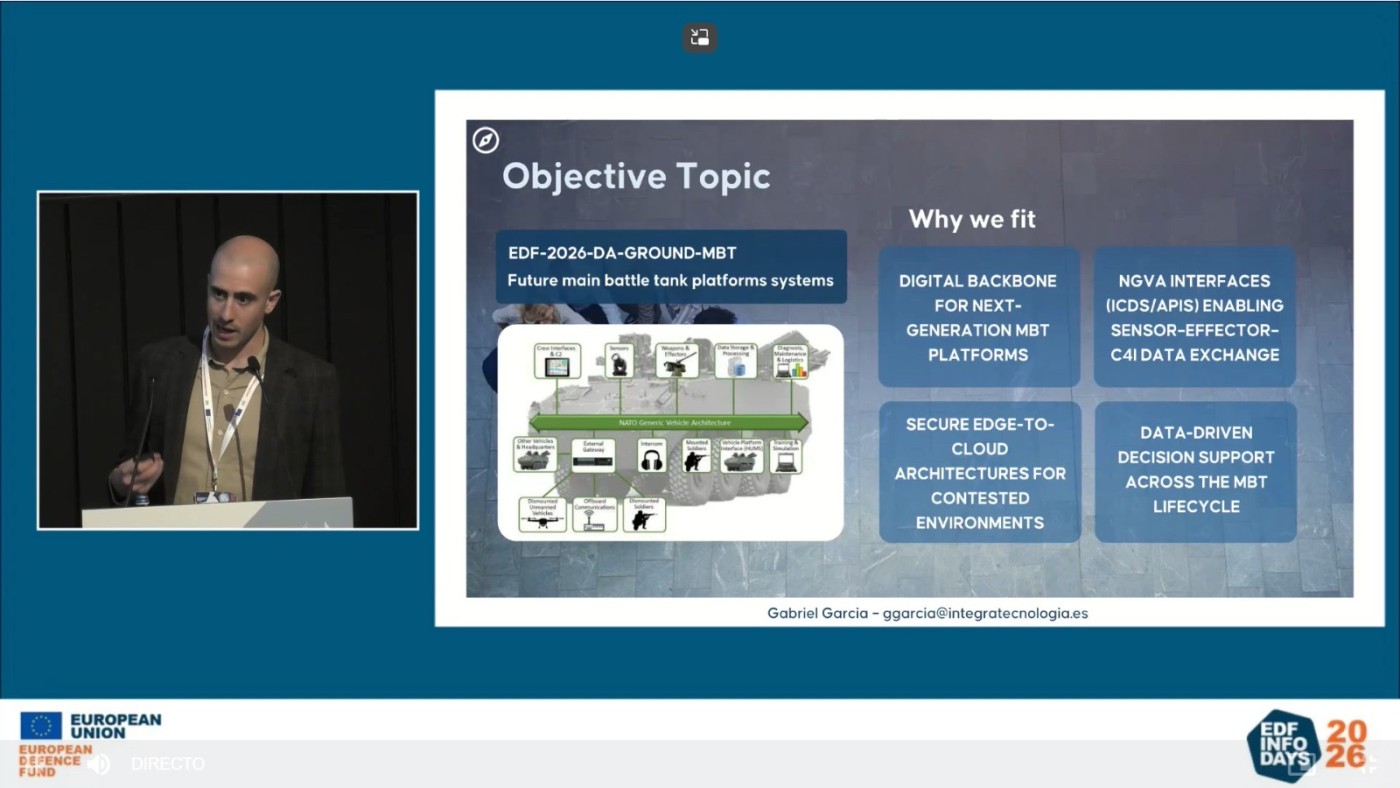Jump to live via DIRECTO label
The height and width of the screenshot is (788, 1400).
click(x=168, y=764)
